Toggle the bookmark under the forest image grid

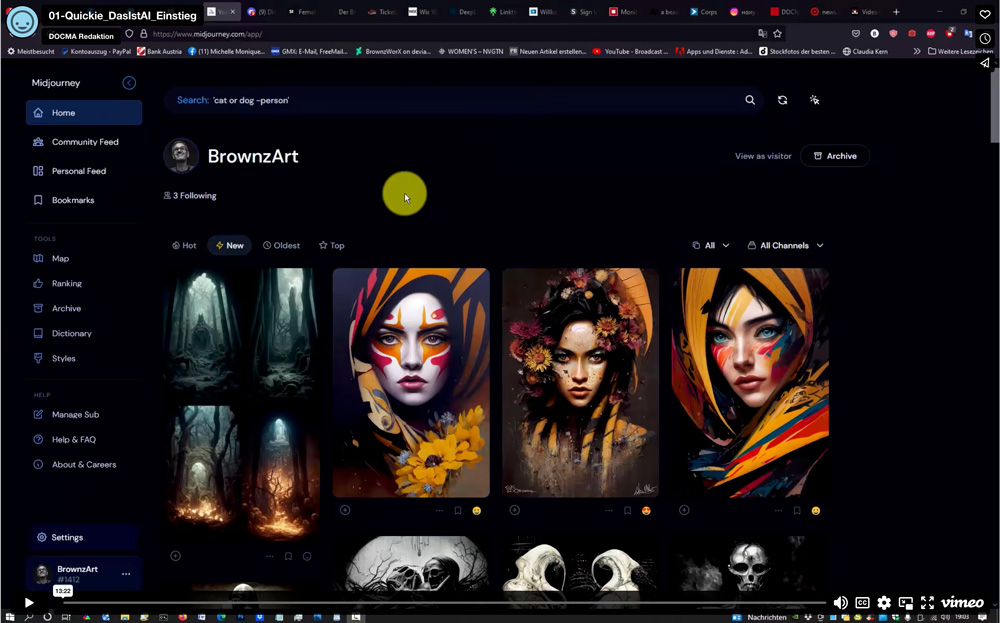click(288, 557)
